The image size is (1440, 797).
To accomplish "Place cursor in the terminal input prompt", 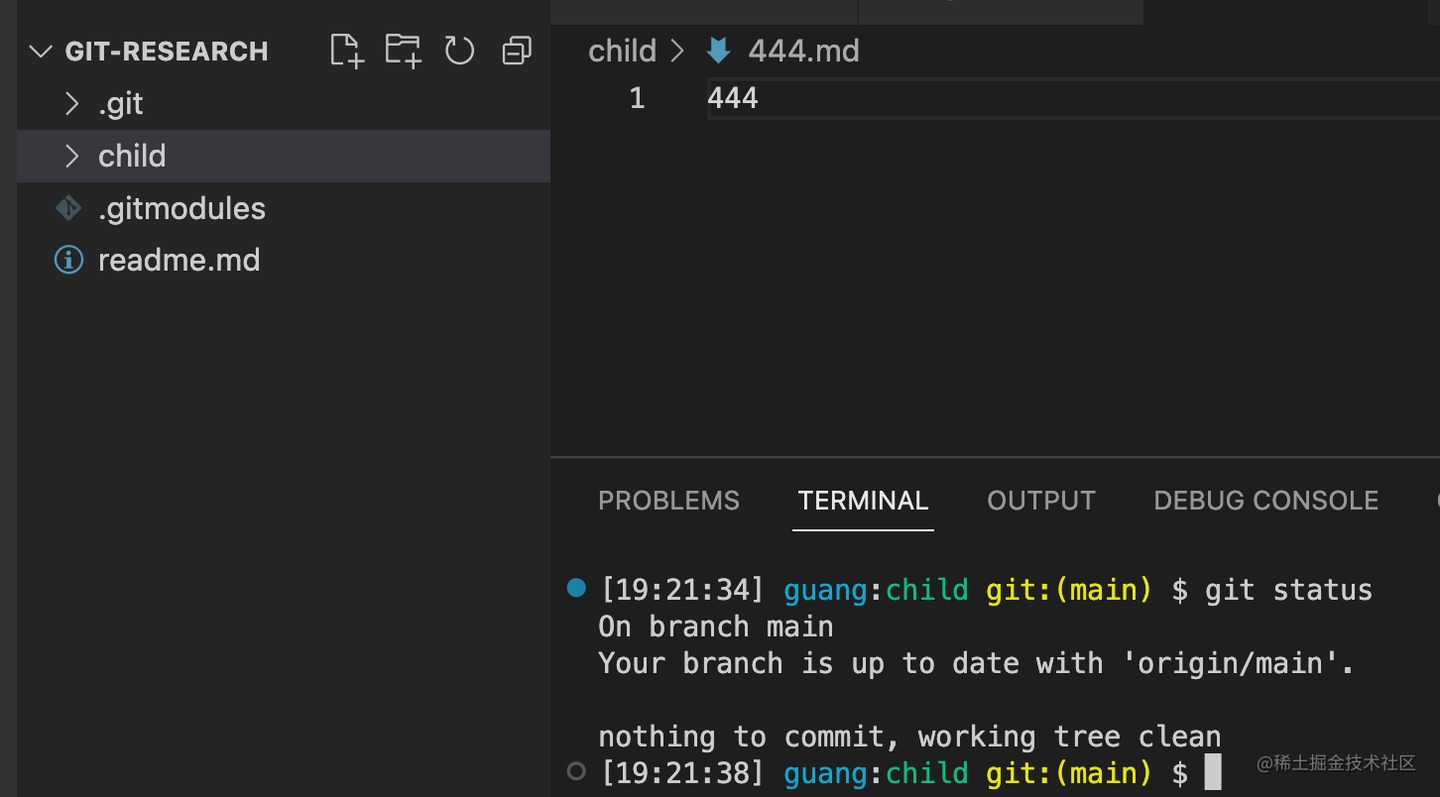I will [x=1213, y=772].
